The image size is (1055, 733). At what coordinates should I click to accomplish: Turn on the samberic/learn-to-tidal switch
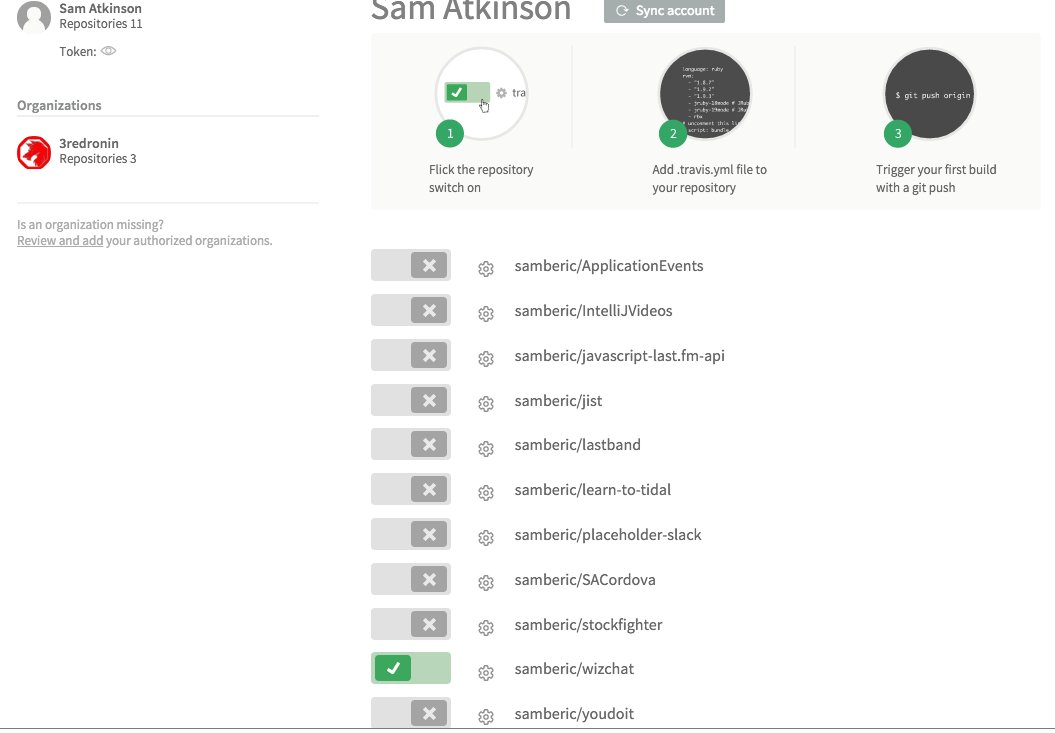coord(411,489)
